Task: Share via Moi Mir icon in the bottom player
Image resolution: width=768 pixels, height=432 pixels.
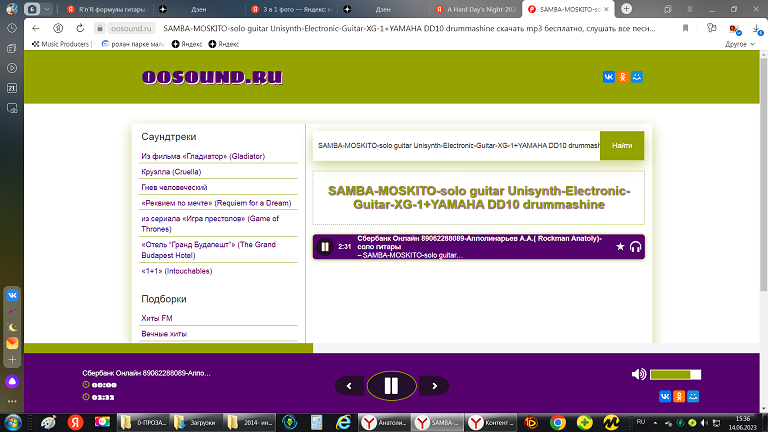Action: [693, 396]
